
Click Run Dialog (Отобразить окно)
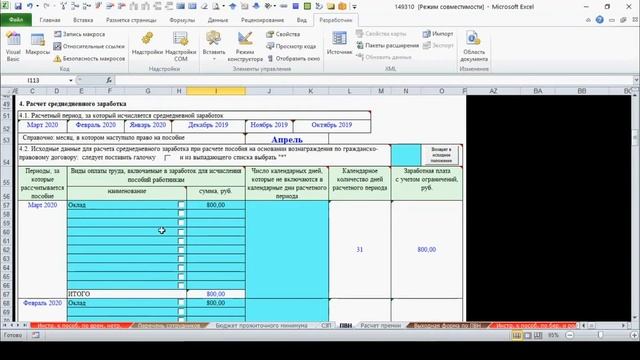click(x=293, y=59)
